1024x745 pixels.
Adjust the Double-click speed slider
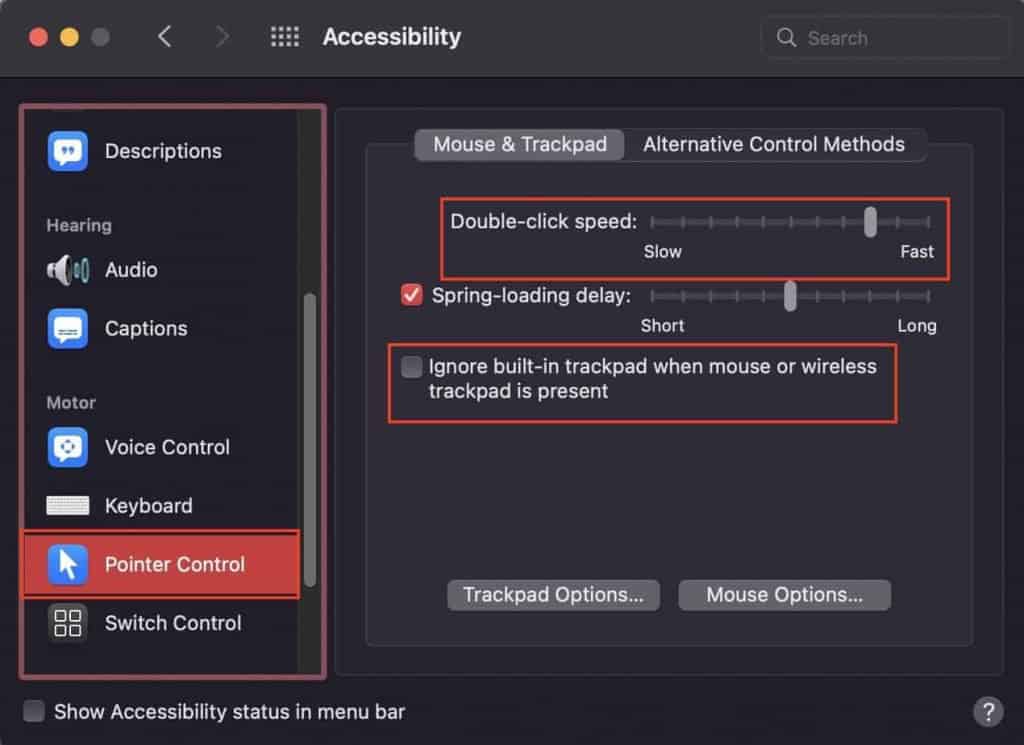(871, 222)
